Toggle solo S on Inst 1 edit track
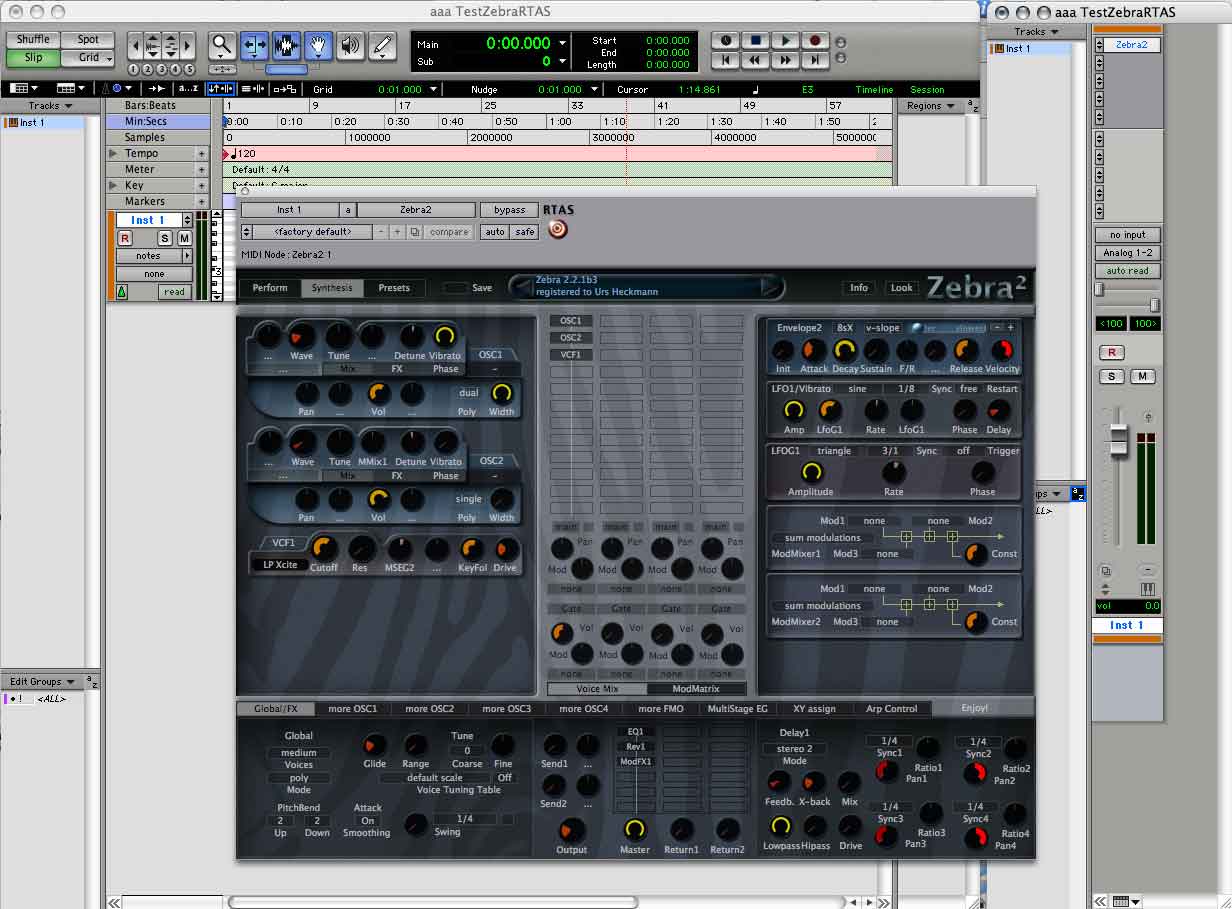This screenshot has width=1232, height=909. tap(165, 238)
